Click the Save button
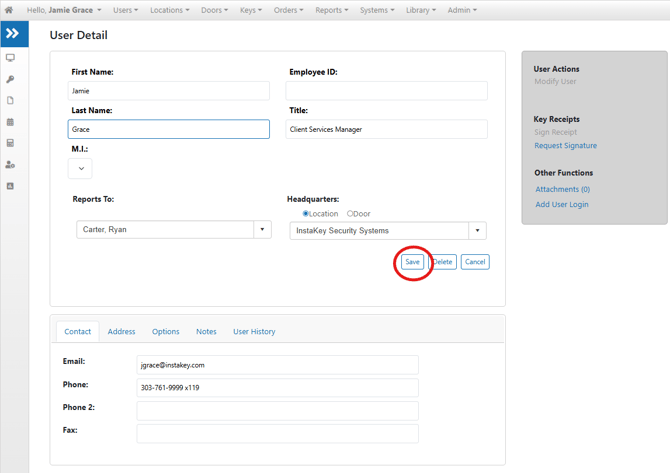The height and width of the screenshot is (473, 670). pos(412,262)
